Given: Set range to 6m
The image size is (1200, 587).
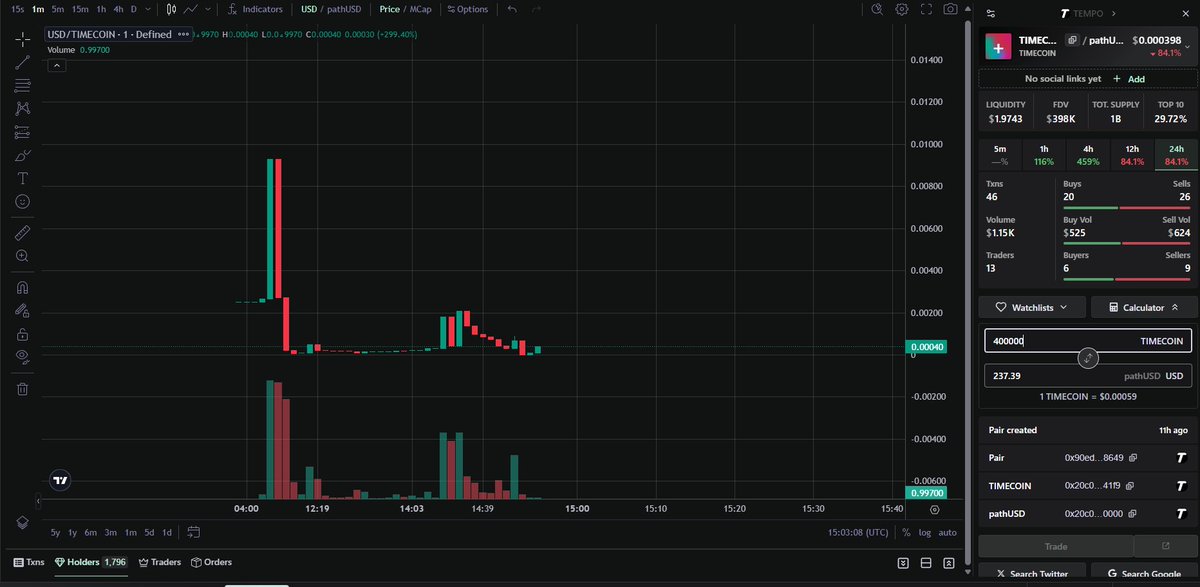Looking at the screenshot, I should point(91,532).
